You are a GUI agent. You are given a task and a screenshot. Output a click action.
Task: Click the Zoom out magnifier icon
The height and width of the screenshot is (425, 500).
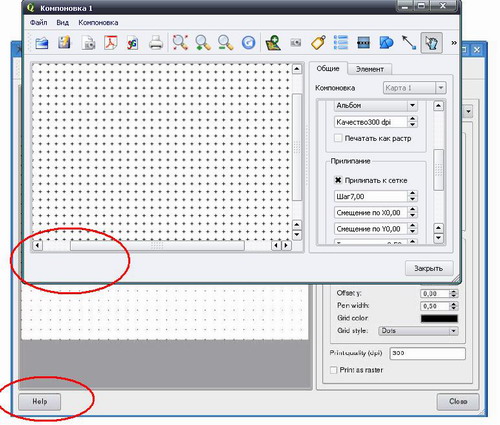point(226,43)
